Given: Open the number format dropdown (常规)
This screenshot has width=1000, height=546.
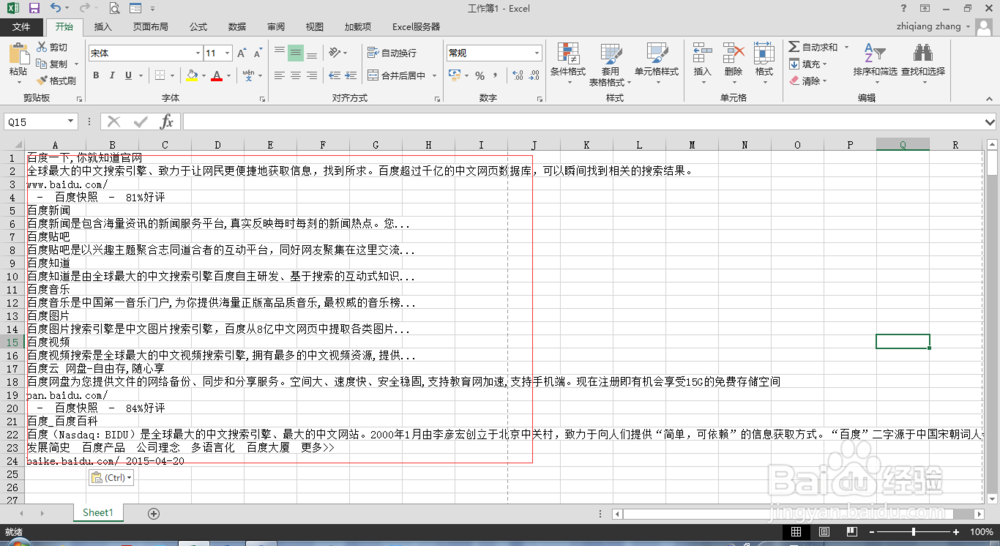Looking at the screenshot, I should [537, 53].
